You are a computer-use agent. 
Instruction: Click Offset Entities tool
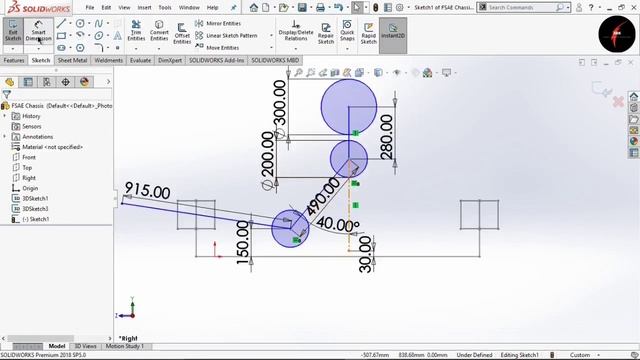182,33
